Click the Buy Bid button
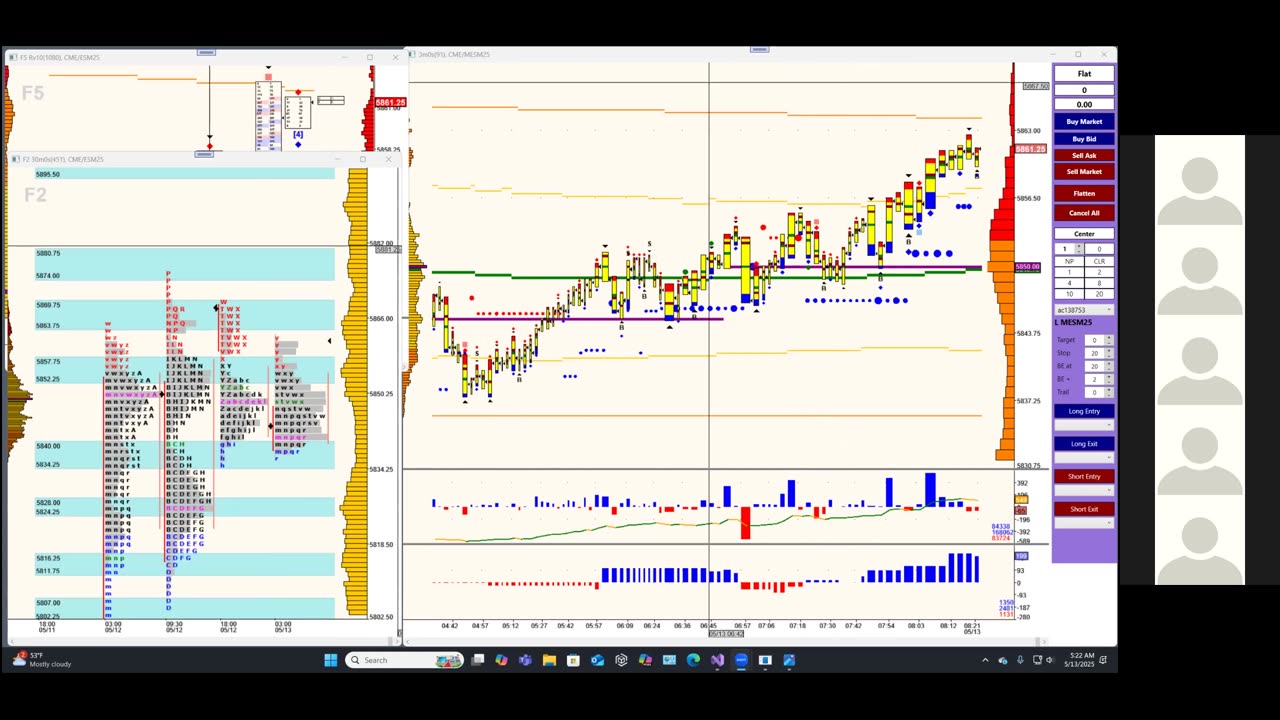This screenshot has height=720, width=1280. [x=1084, y=139]
